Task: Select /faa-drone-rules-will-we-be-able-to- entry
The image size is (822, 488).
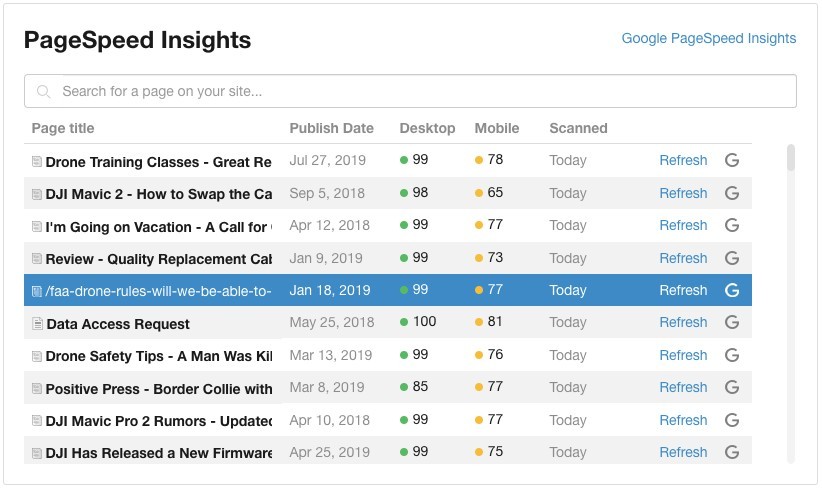Action: tap(158, 291)
